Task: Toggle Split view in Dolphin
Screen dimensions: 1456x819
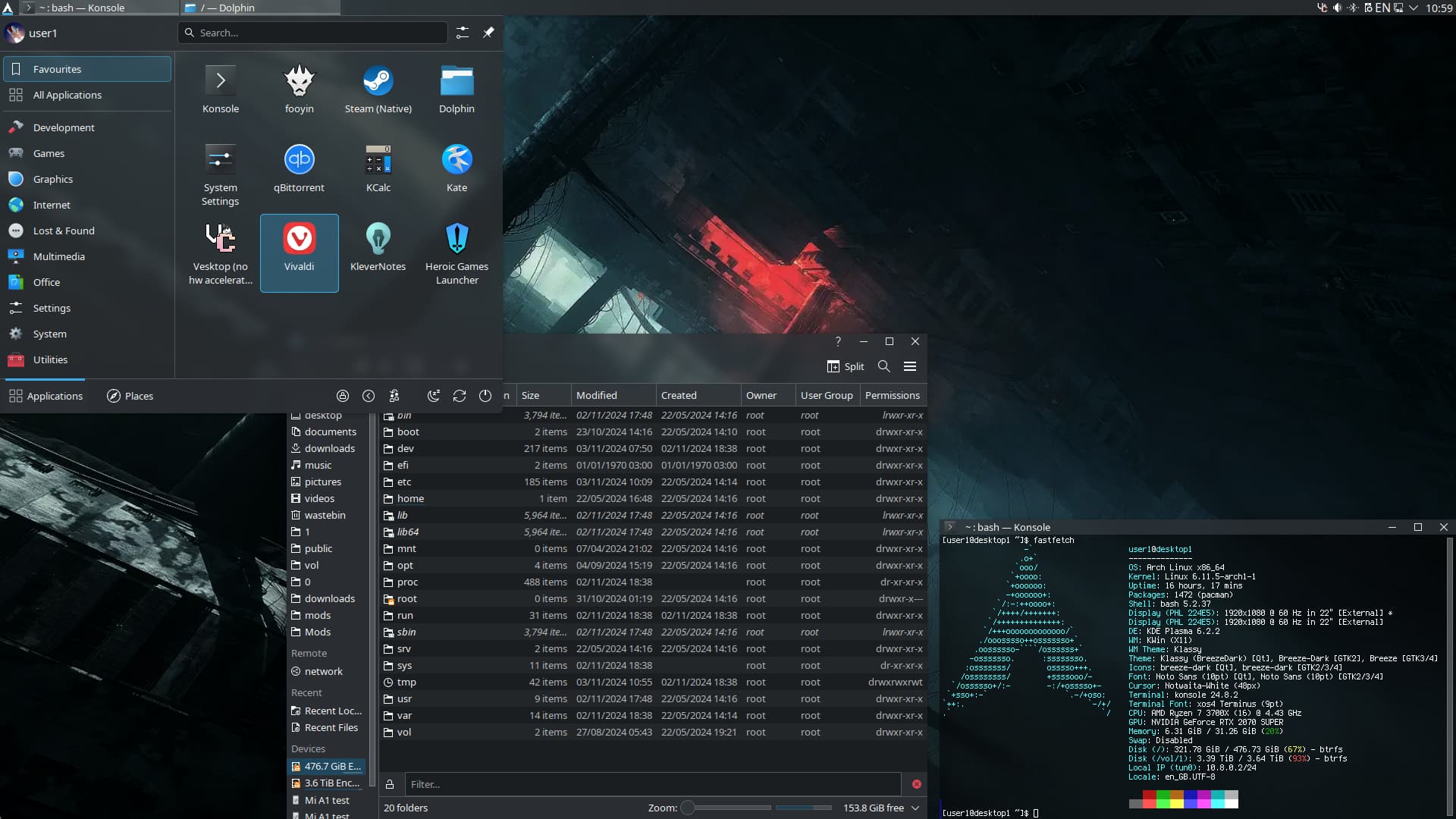Action: coord(846,366)
